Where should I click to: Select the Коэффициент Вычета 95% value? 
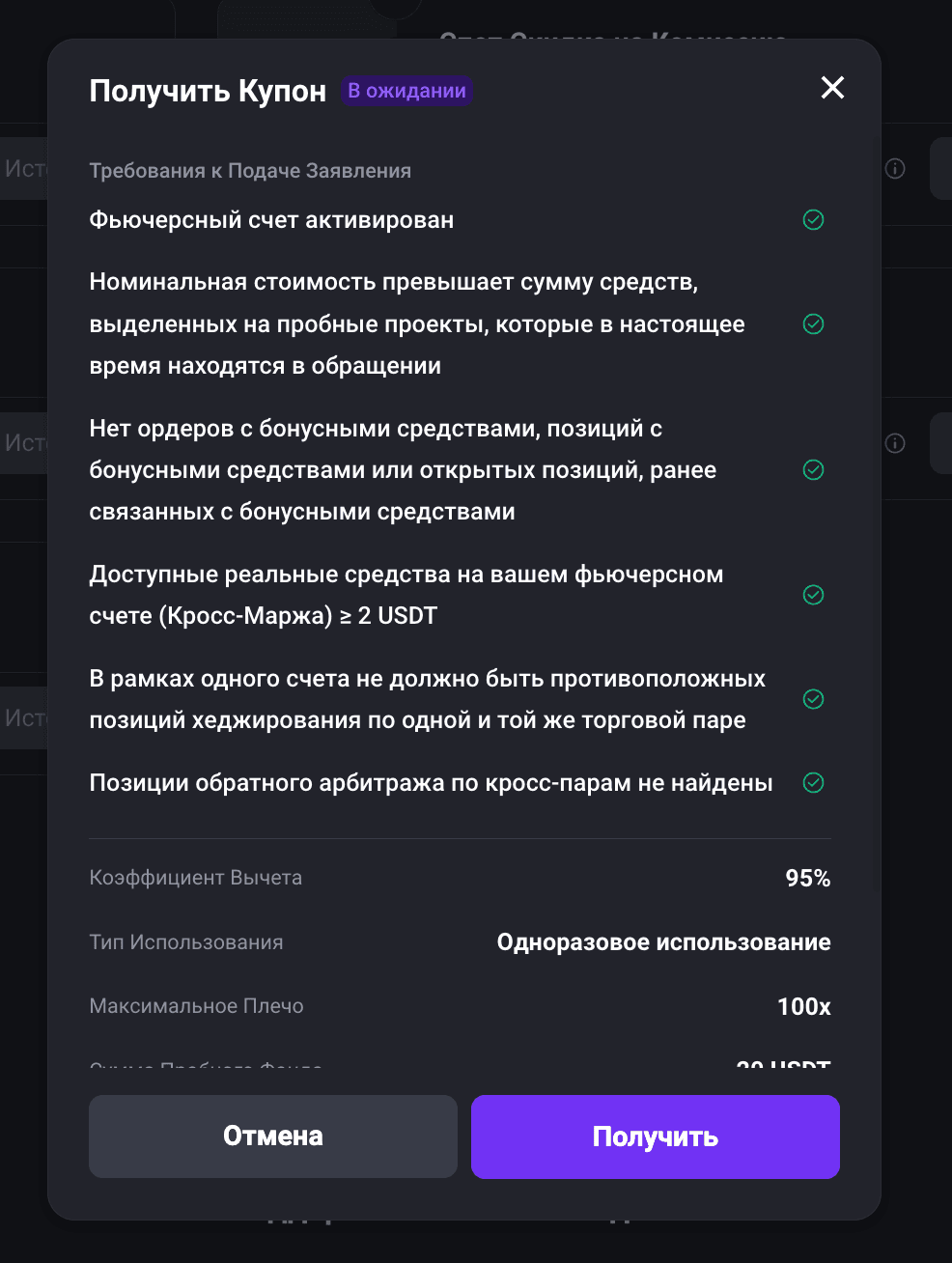coord(808,879)
